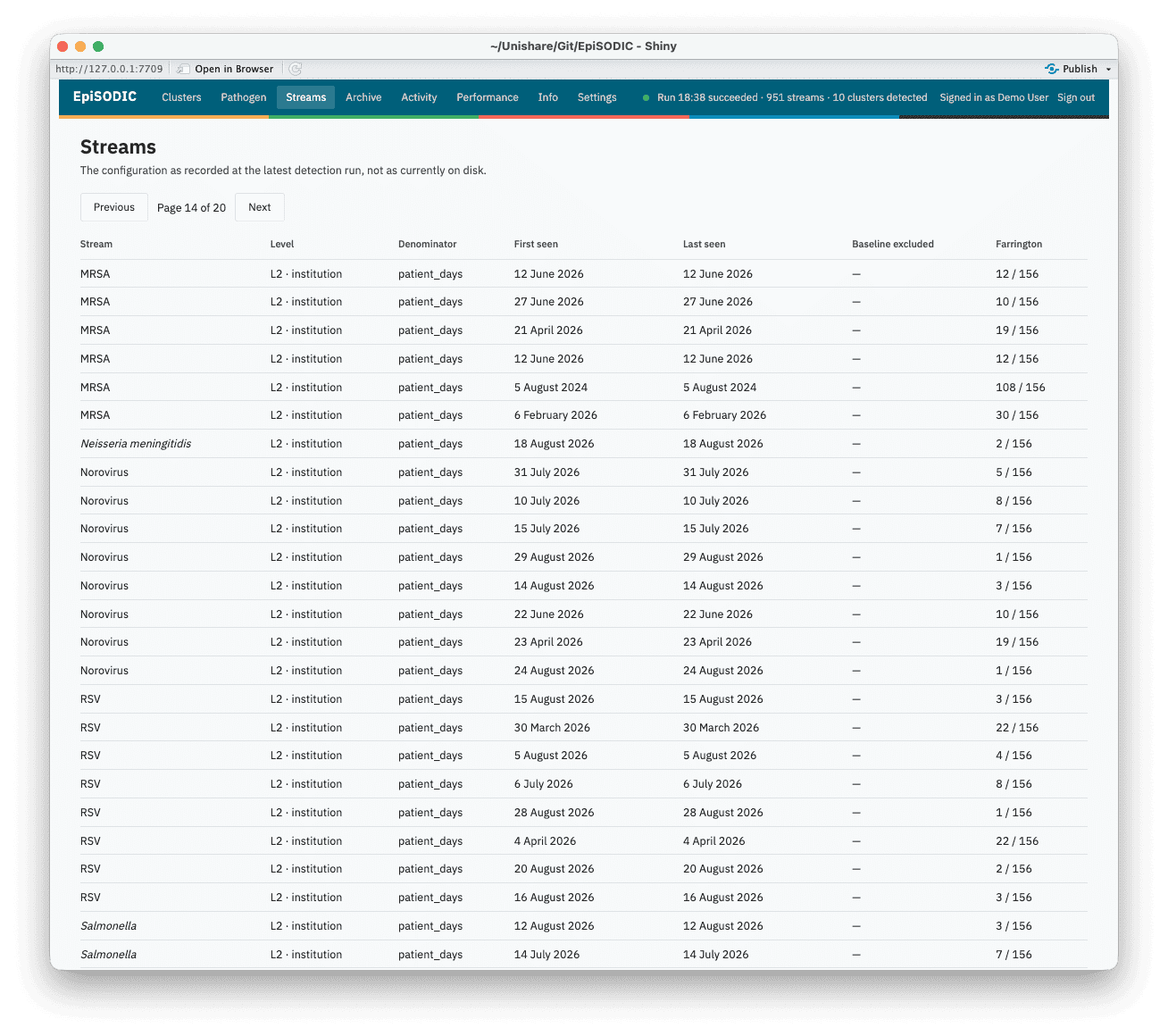1168x1036 pixels.
Task: Click the Signed in as Demo User text
Action: pos(994,97)
